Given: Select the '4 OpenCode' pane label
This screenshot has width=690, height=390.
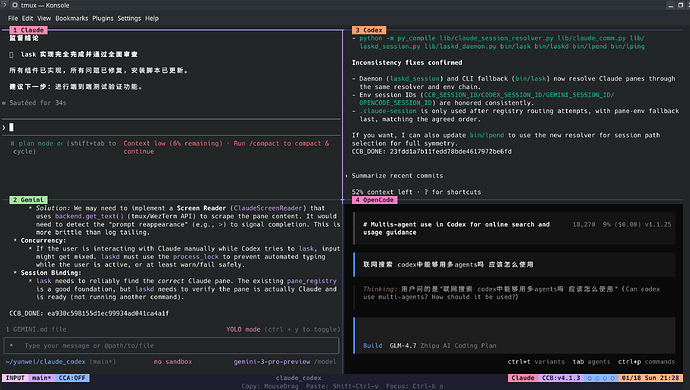Looking at the screenshot, I should [374, 200].
